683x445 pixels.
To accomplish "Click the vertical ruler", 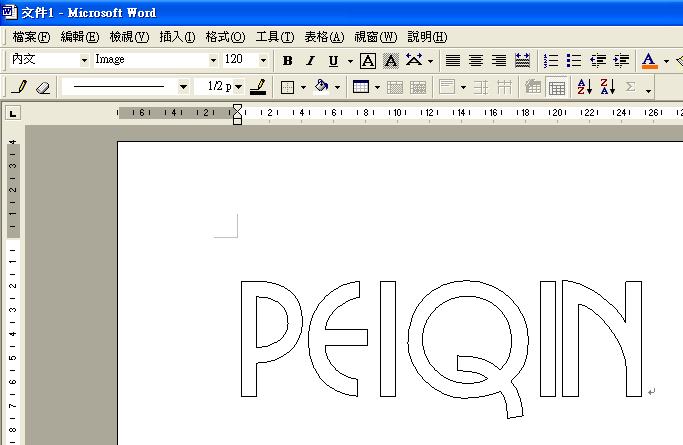I will (13, 291).
